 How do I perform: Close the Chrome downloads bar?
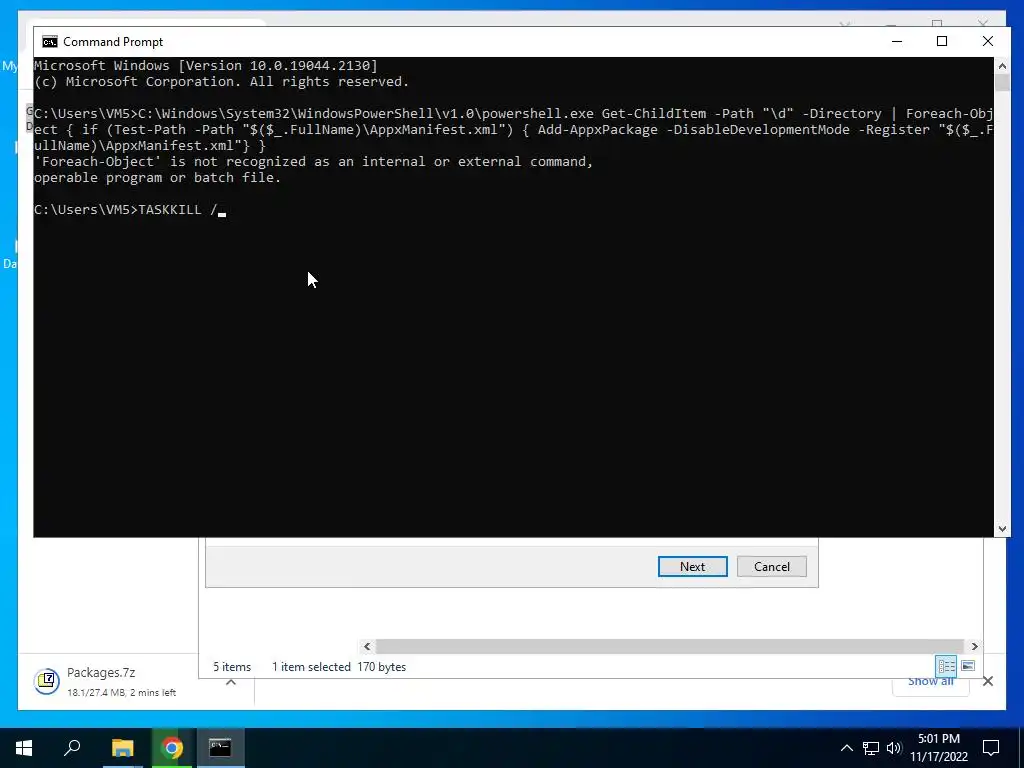(988, 682)
